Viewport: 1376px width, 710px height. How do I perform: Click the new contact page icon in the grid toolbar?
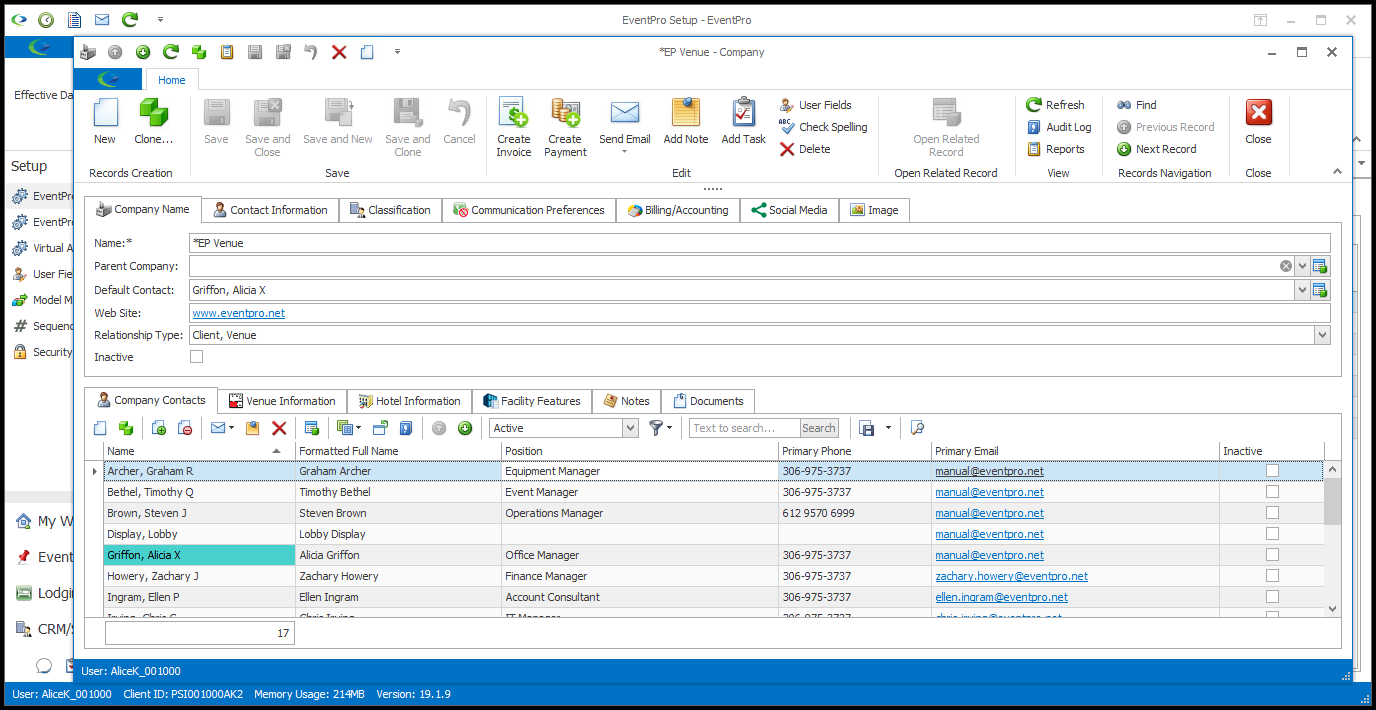click(x=100, y=428)
